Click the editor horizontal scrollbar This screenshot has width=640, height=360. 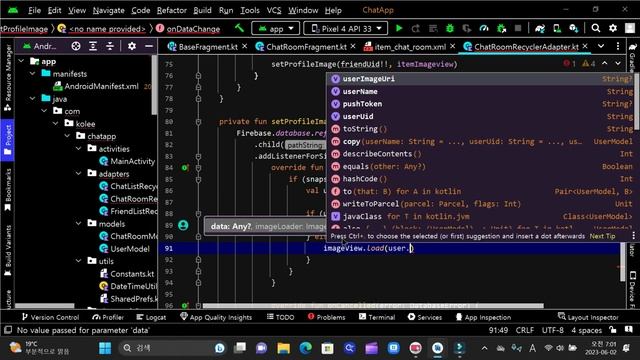373,305
